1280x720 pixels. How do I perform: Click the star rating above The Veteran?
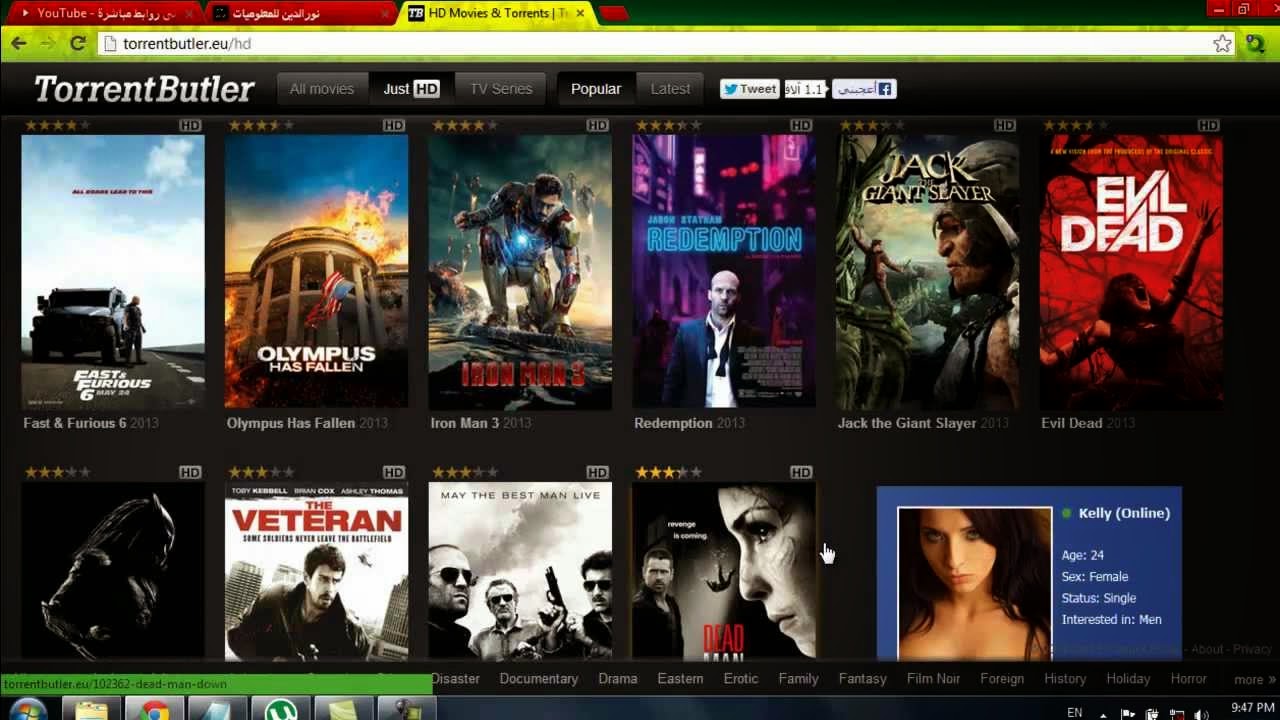(261, 472)
